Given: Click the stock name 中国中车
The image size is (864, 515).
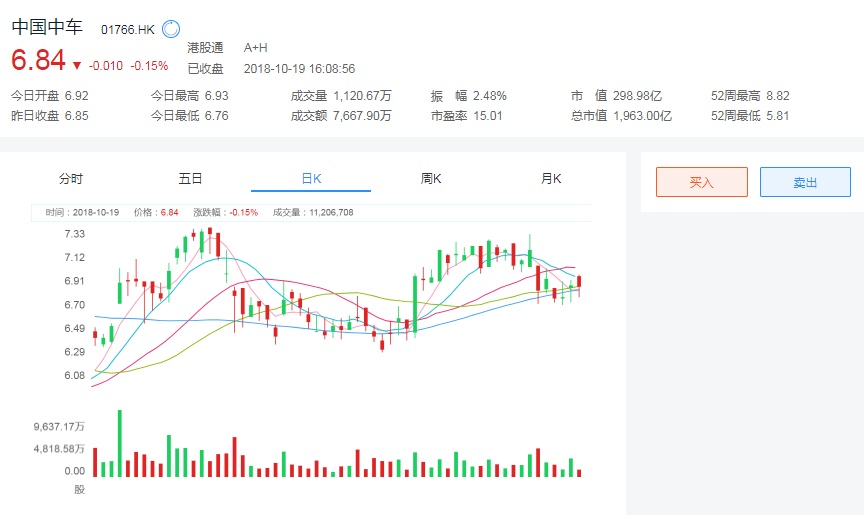Looking at the screenshot, I should click(47, 29).
